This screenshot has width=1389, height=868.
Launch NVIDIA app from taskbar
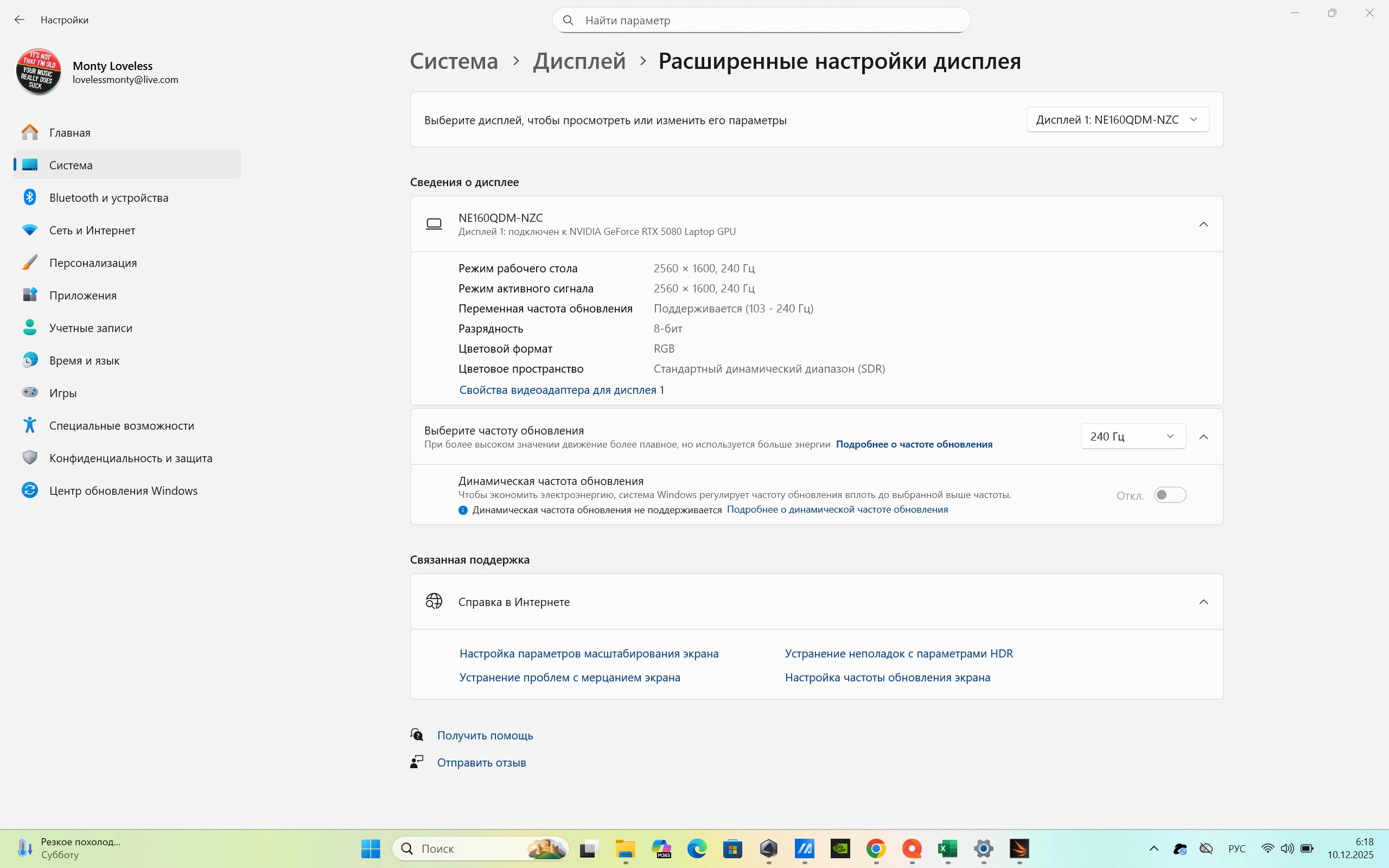840,848
